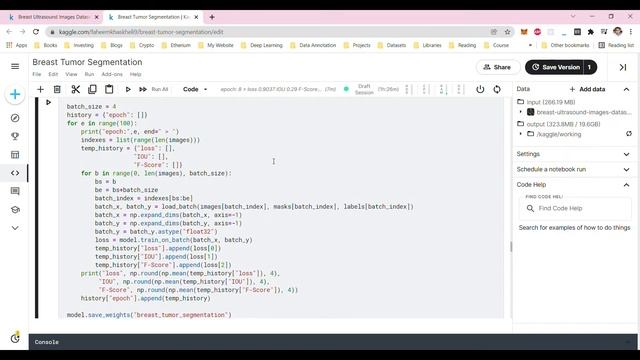Image resolution: width=640 pixels, height=360 pixels.
Task: Open Learn via the graduation cap icon
Action: point(15,209)
